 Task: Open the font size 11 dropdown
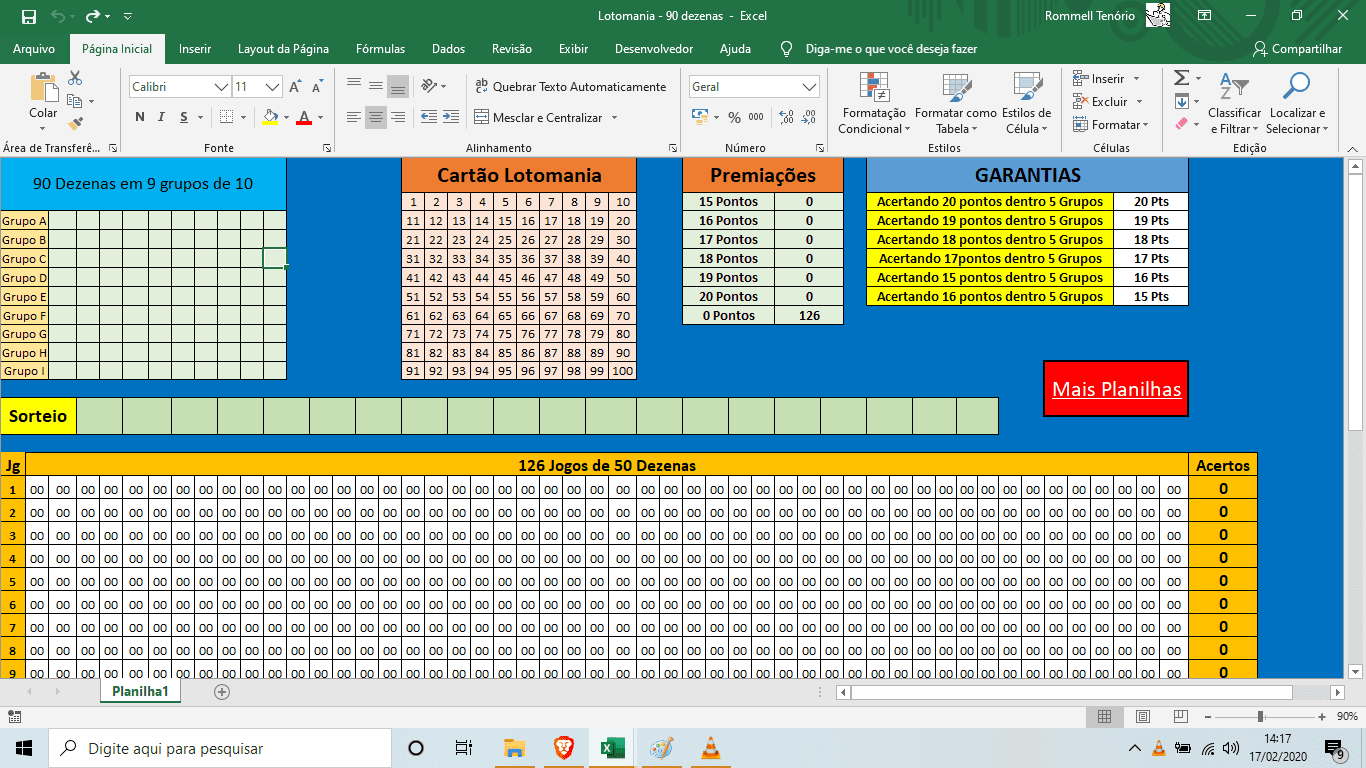click(273, 87)
